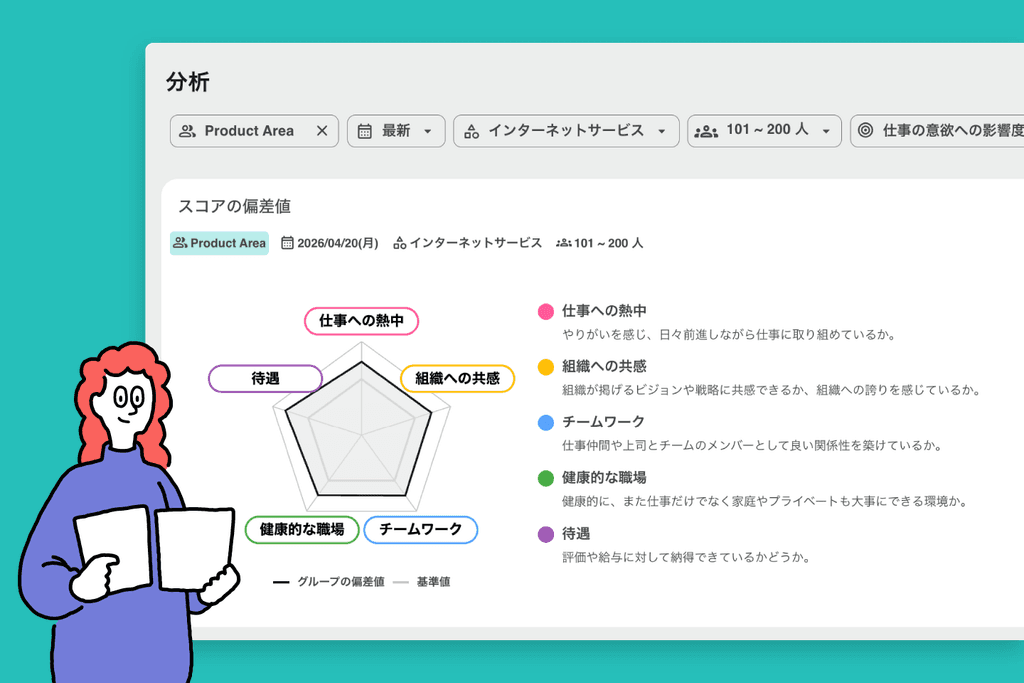This screenshot has height=683, width=1024.
Task: Remove the Product Area filter with X
Action: click(x=322, y=131)
